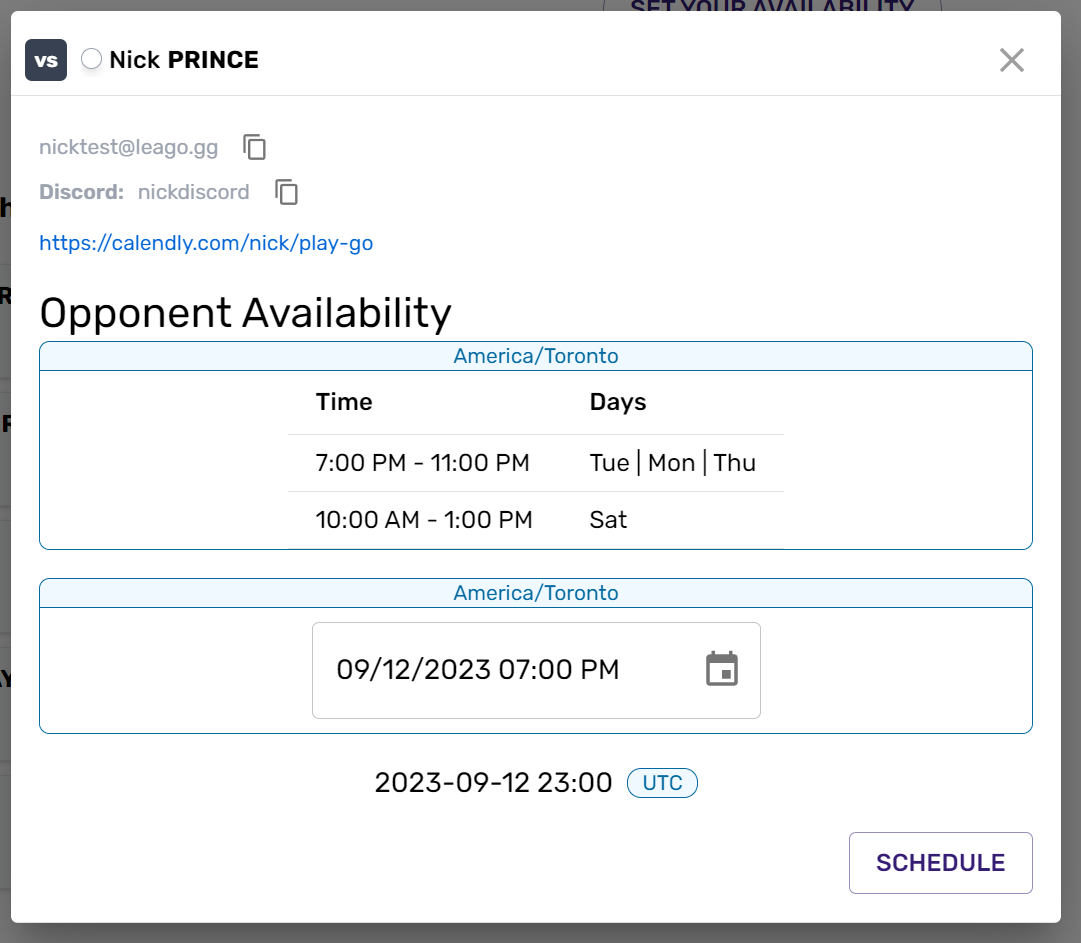This screenshot has width=1081, height=943.
Task: Click the SCHEDULE button
Action: [x=939, y=862]
